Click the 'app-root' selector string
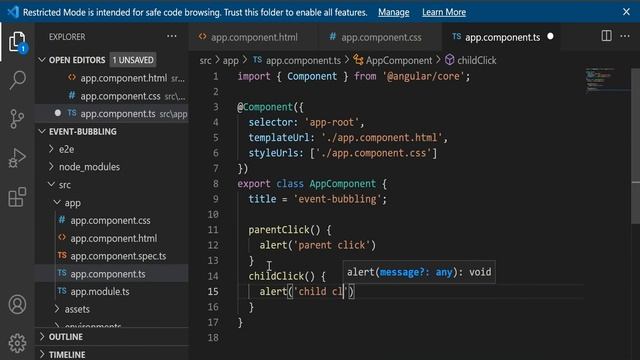The height and width of the screenshot is (360, 640). click(x=332, y=122)
